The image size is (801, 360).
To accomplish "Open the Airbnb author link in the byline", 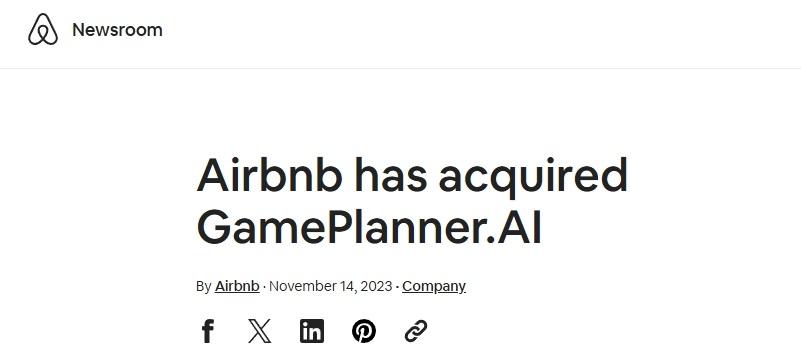I will (237, 286).
